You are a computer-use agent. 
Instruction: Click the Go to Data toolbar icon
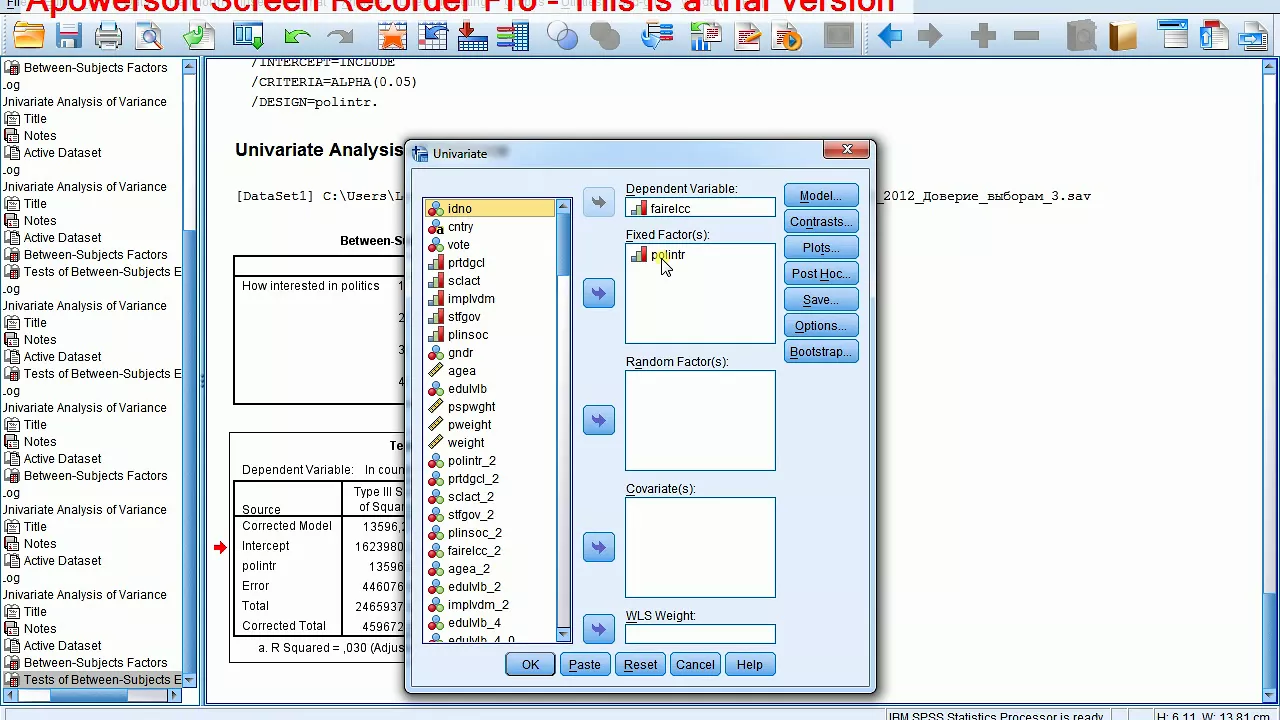(x=392, y=37)
